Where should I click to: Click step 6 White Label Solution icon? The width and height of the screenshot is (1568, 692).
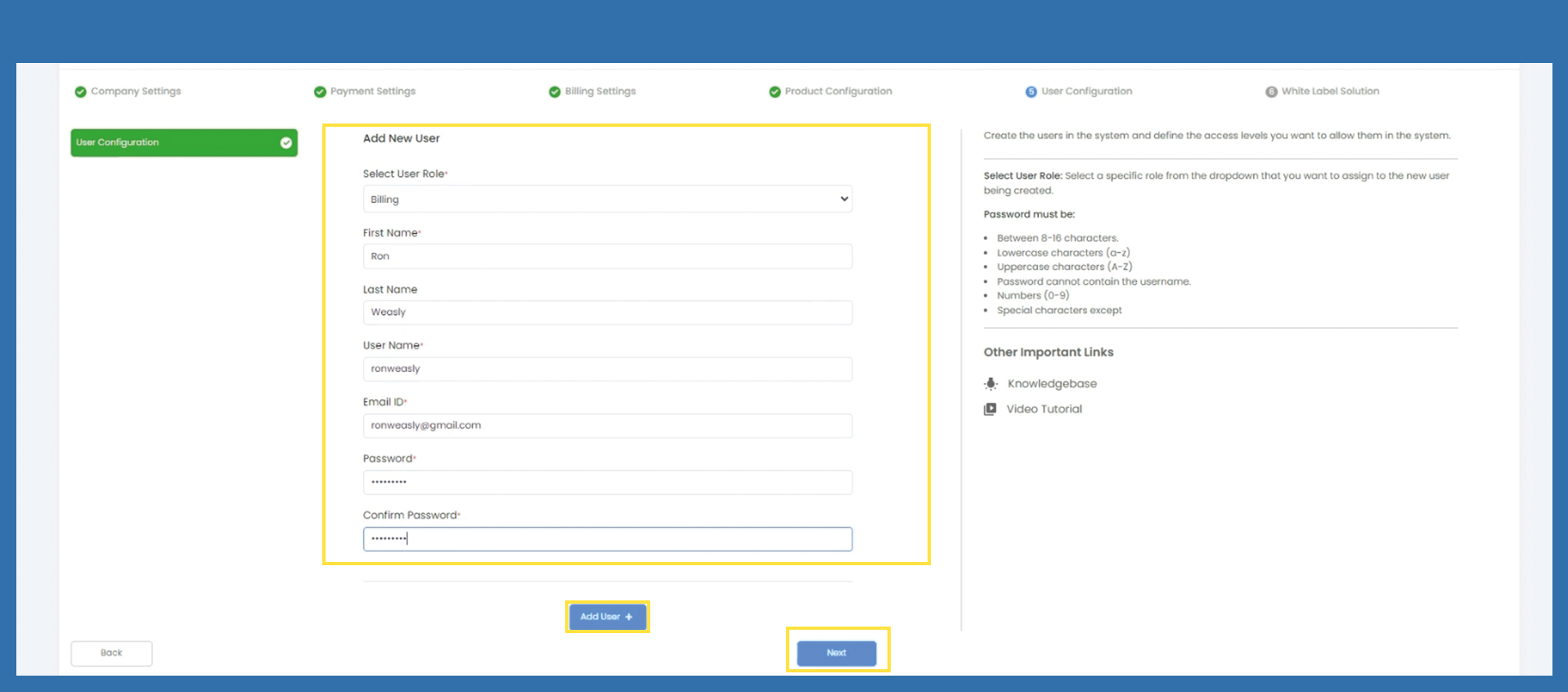1271,92
